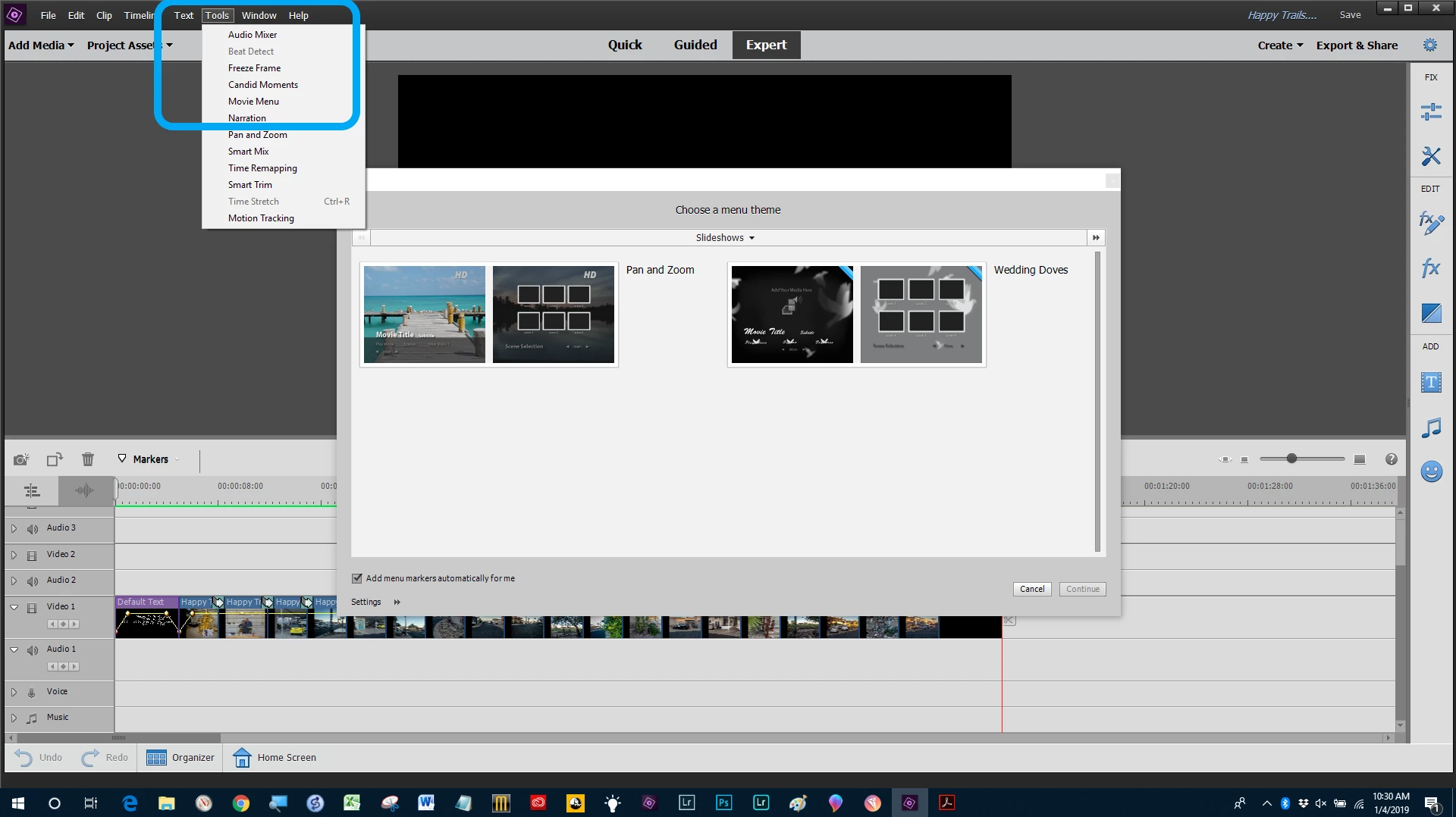Switch to the Quick tab

pyautogui.click(x=625, y=45)
